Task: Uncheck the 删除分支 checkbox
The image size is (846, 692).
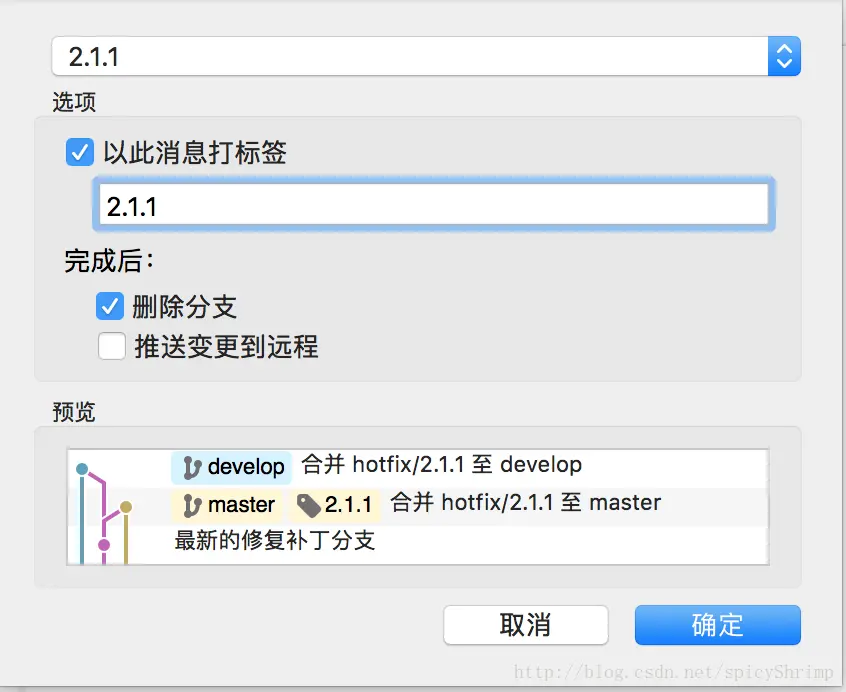Action: [110, 306]
